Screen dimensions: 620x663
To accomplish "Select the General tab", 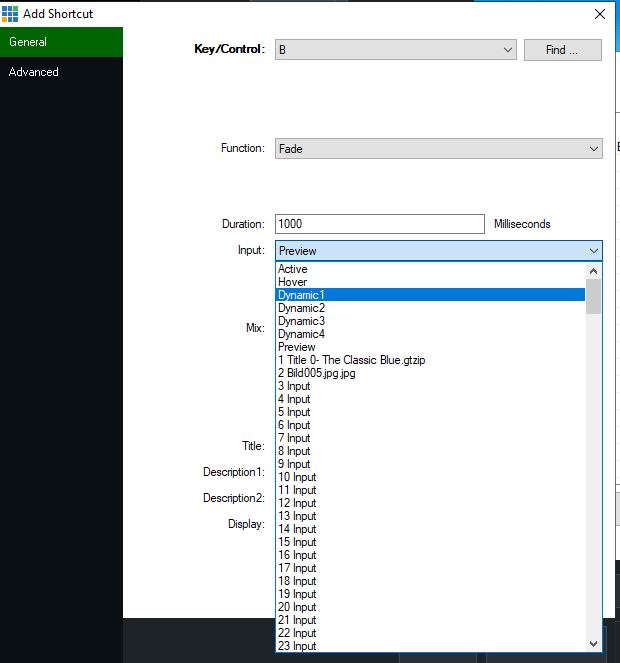I will point(28,42).
